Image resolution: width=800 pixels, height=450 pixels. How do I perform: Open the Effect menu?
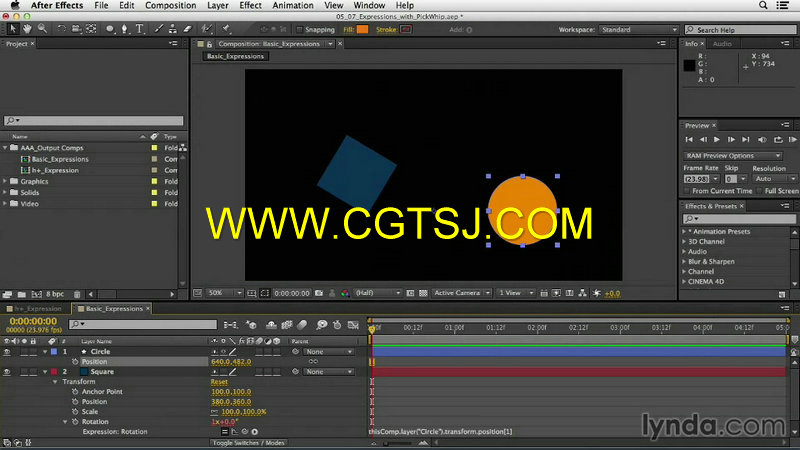(251, 5)
